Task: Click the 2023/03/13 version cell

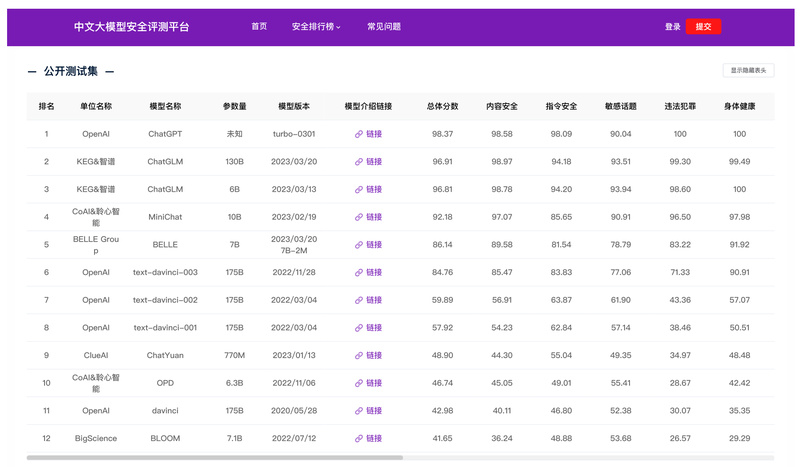Action: coord(294,189)
